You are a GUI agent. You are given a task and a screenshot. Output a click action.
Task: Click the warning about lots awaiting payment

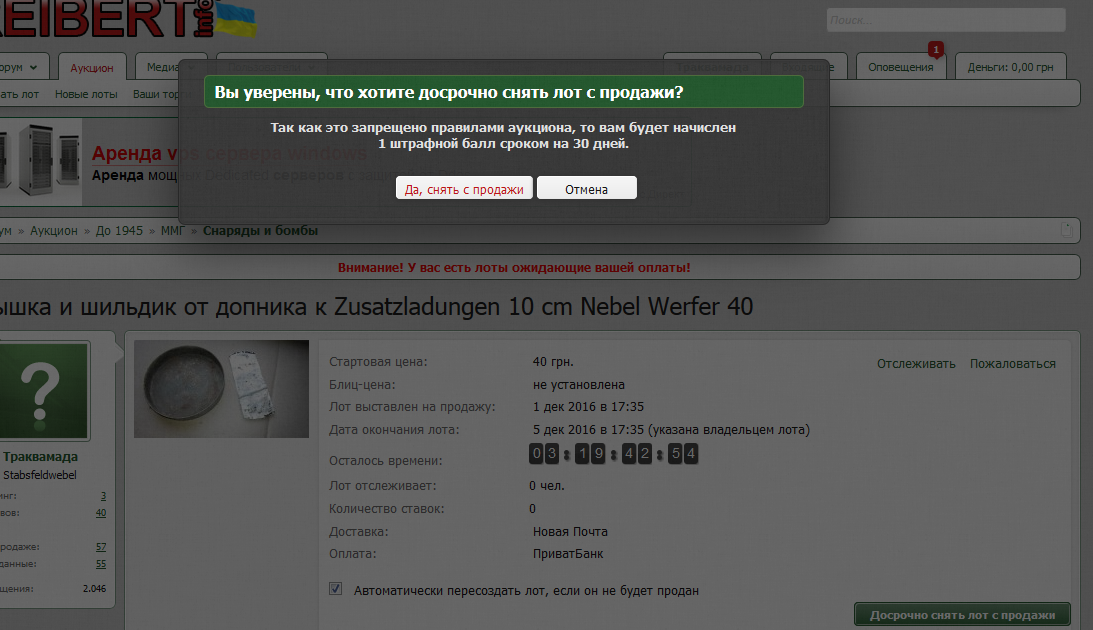(514, 268)
